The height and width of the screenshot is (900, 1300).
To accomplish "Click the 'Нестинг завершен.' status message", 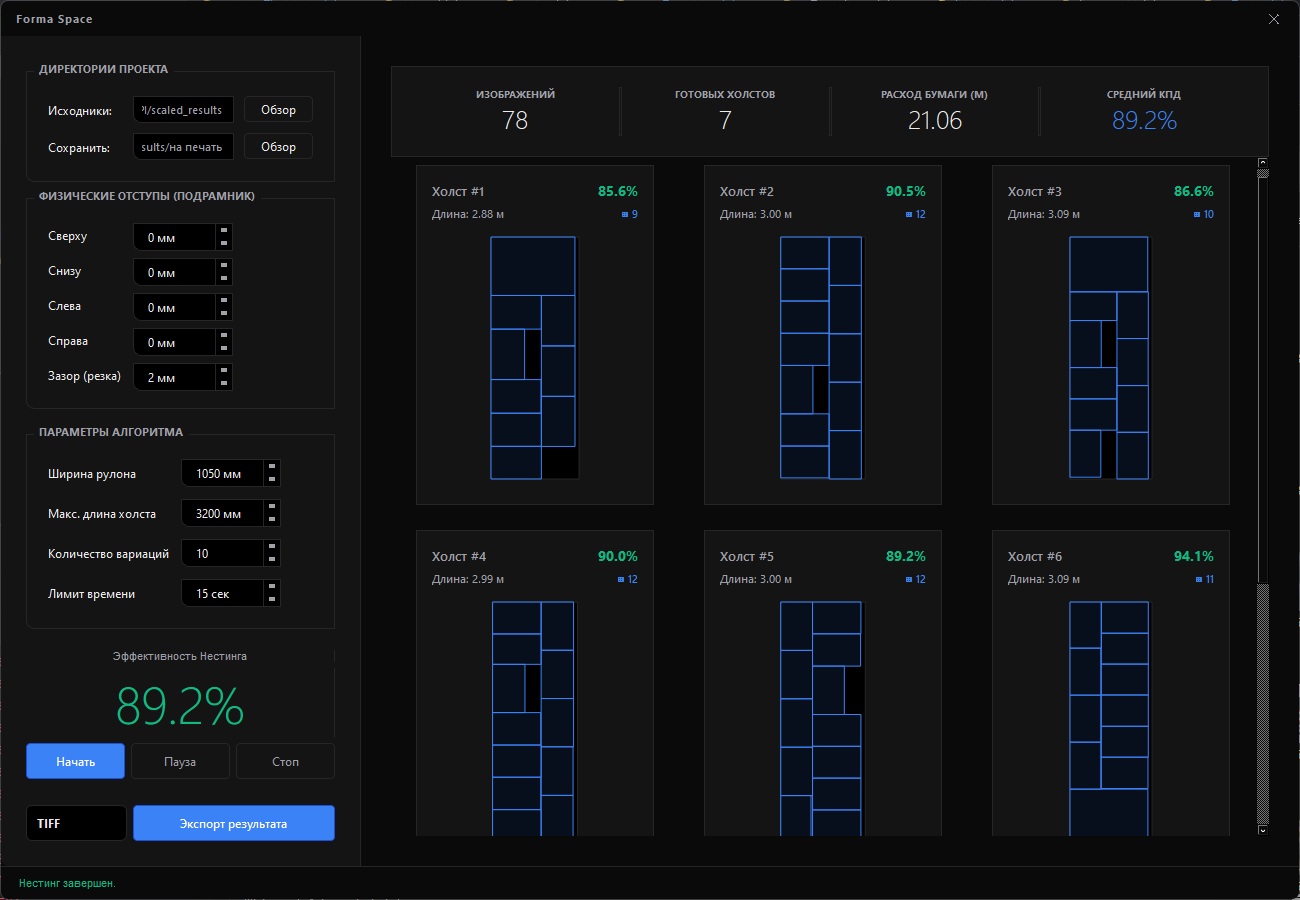I will pyautogui.click(x=67, y=884).
